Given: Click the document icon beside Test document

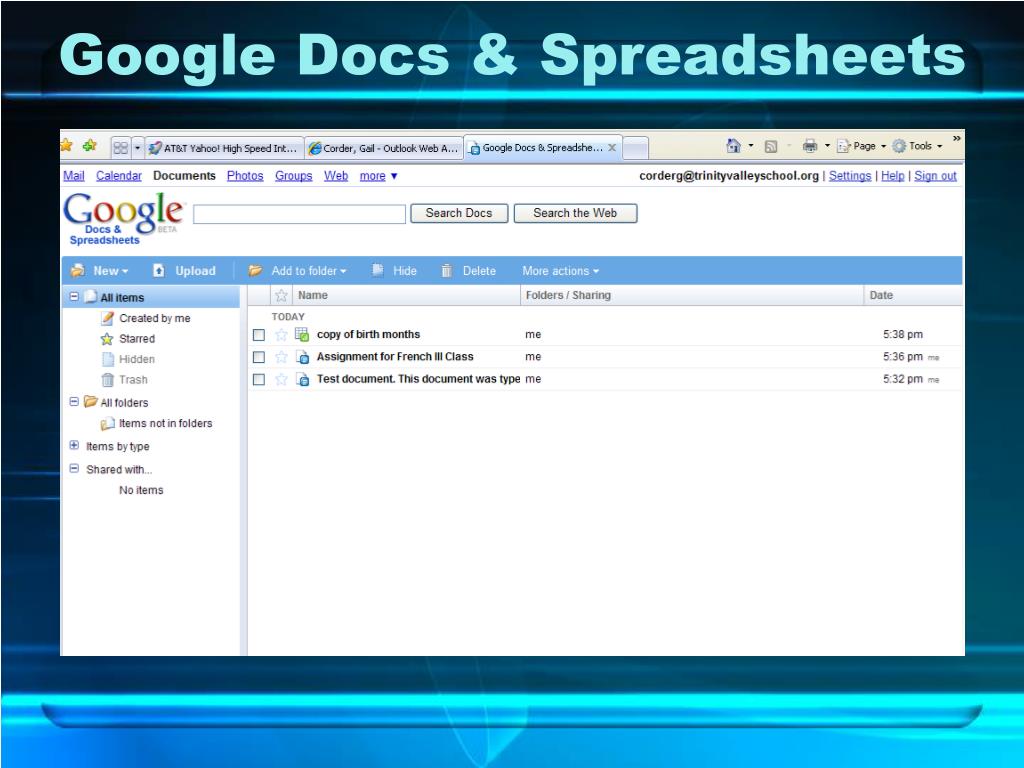Looking at the screenshot, I should pos(302,379).
